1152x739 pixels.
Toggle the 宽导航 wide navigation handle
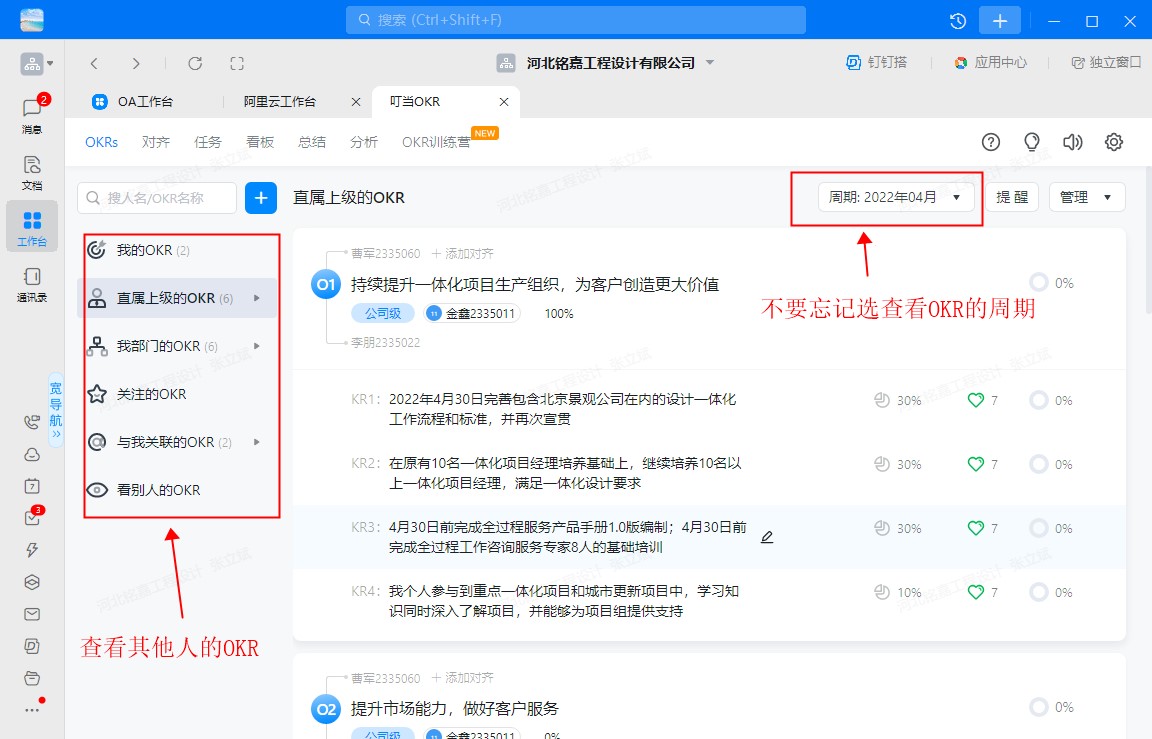pos(56,410)
